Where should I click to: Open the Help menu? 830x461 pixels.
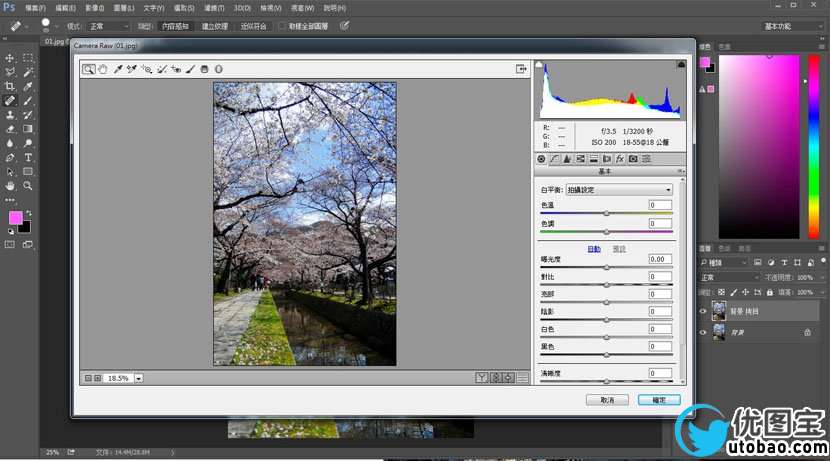[x=335, y=8]
